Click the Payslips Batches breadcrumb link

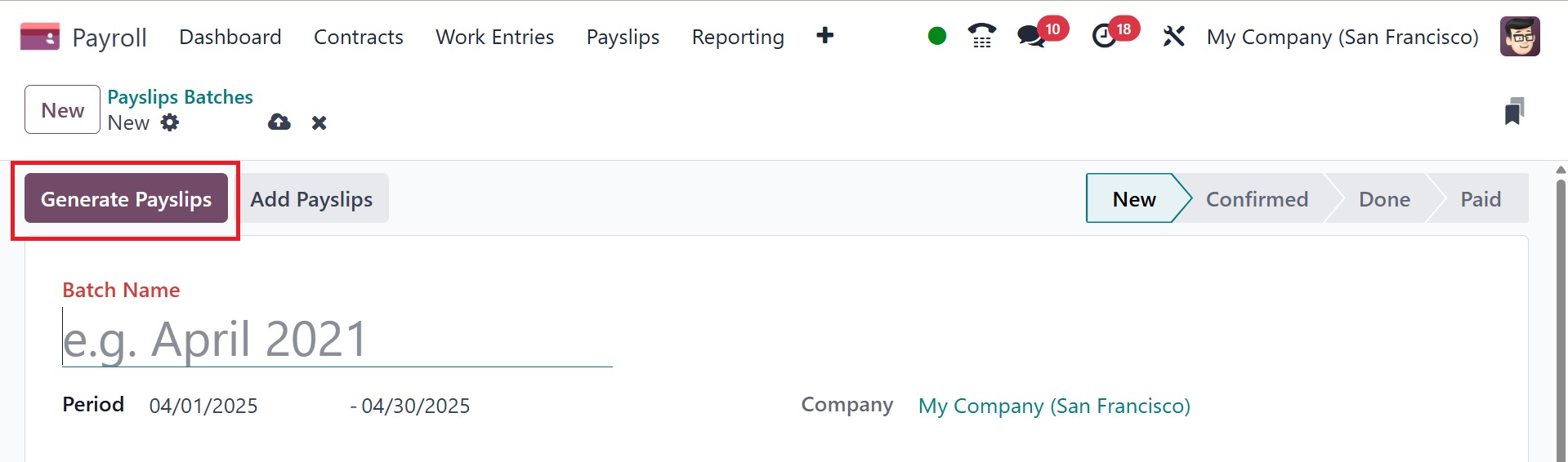coord(180,97)
